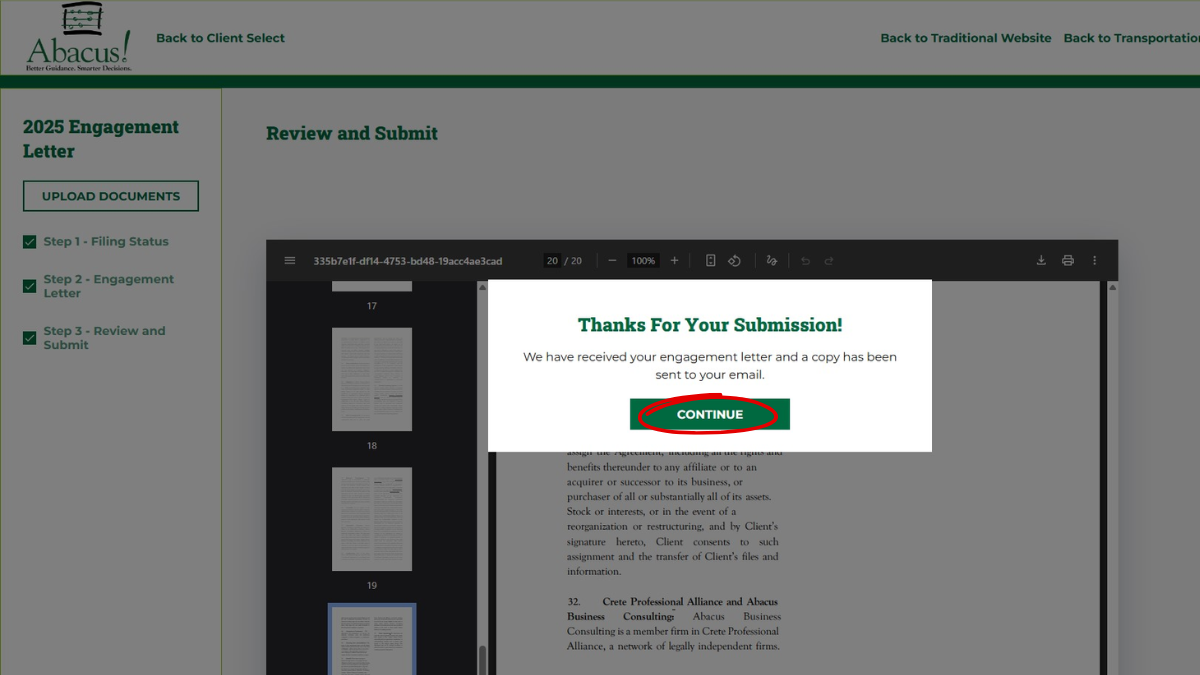Open the PDF more actions menu
This screenshot has height=675, width=1200.
click(x=1095, y=261)
